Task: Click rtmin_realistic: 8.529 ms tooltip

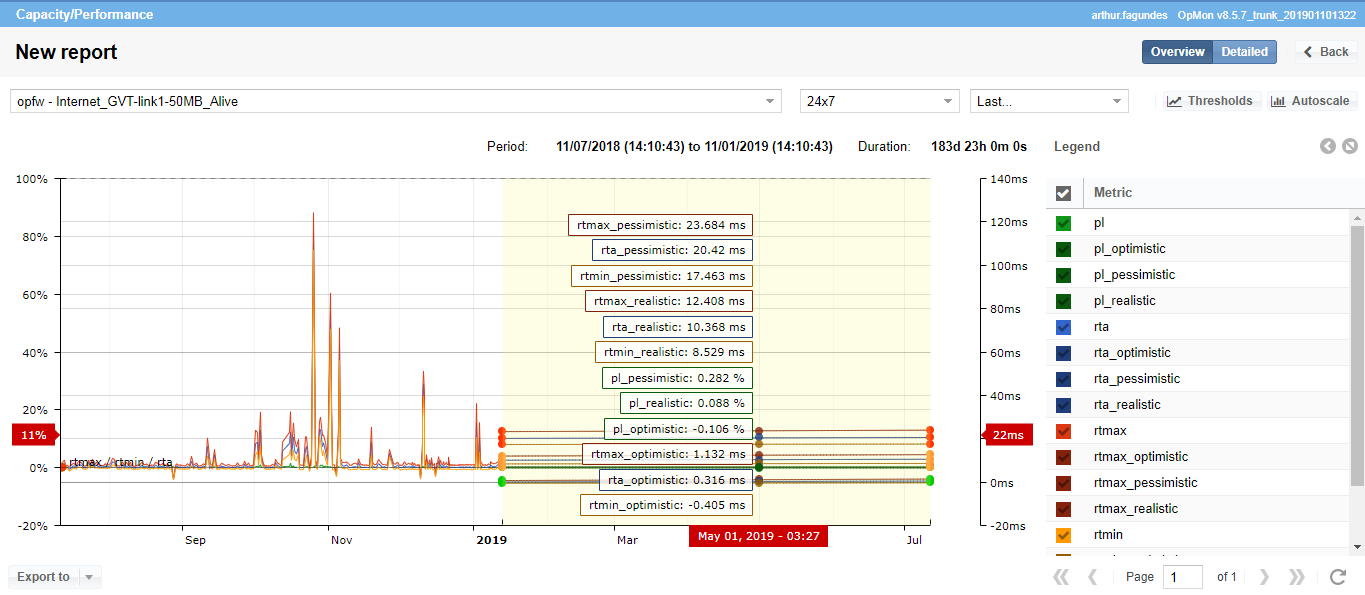Action: (x=674, y=352)
